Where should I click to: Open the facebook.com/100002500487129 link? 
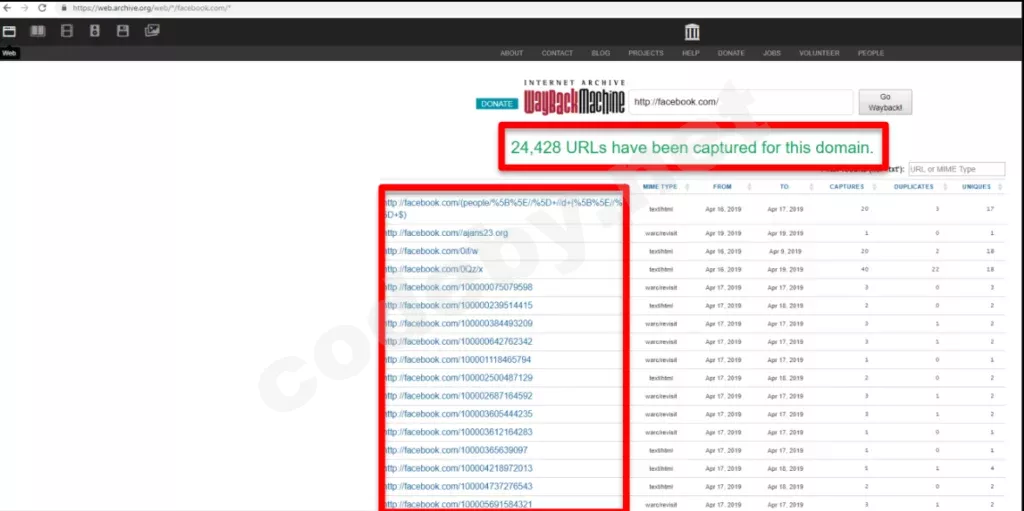[458, 378]
